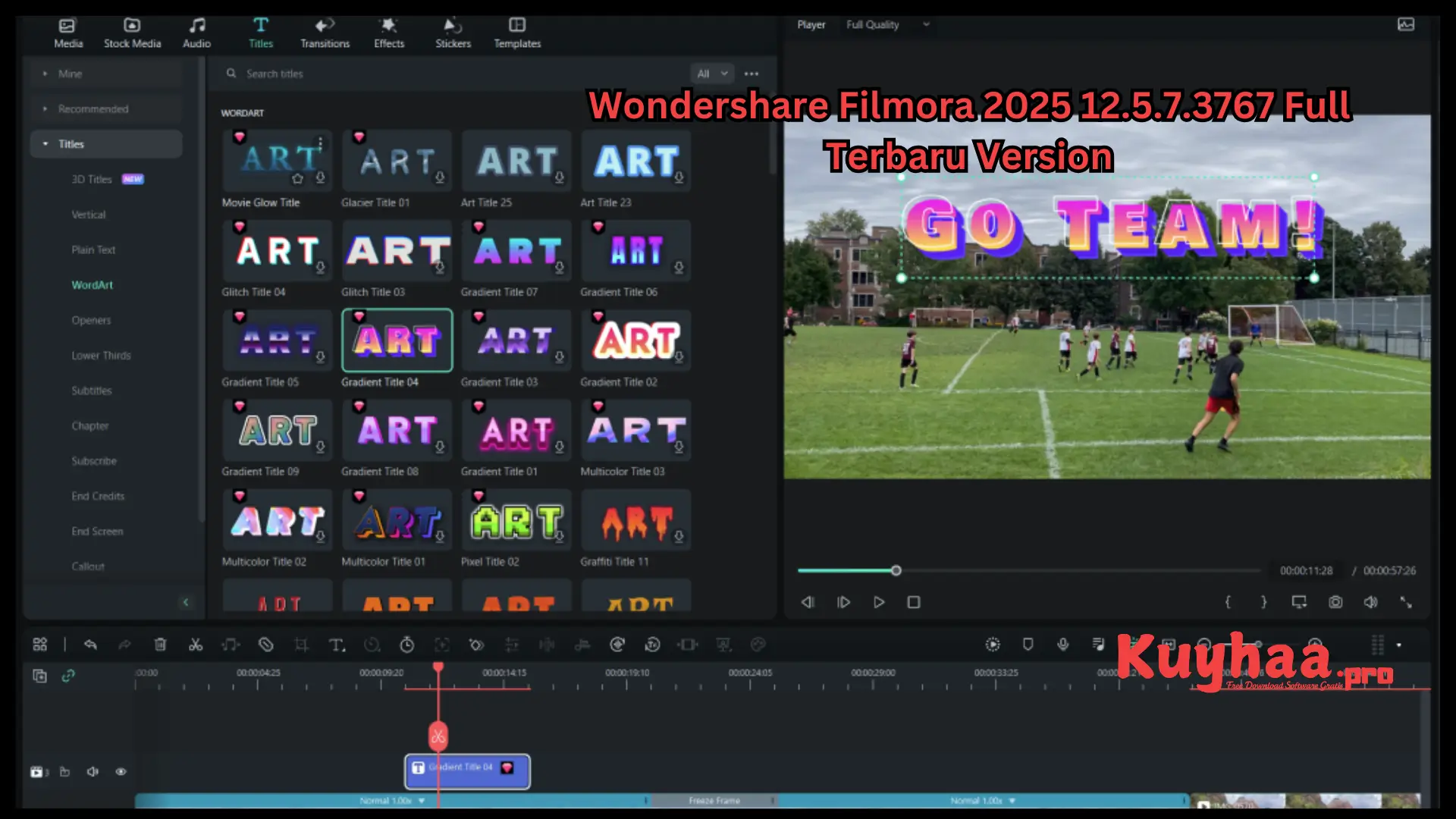Select the Vertical titles category
This screenshot has height=819, width=1456.
[89, 215]
